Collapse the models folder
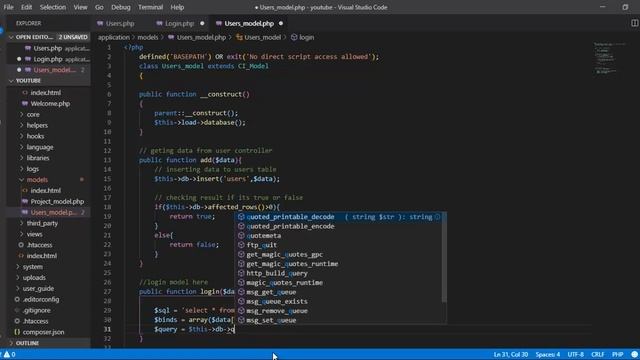Screen dimensions: 640x360 coord(37,180)
